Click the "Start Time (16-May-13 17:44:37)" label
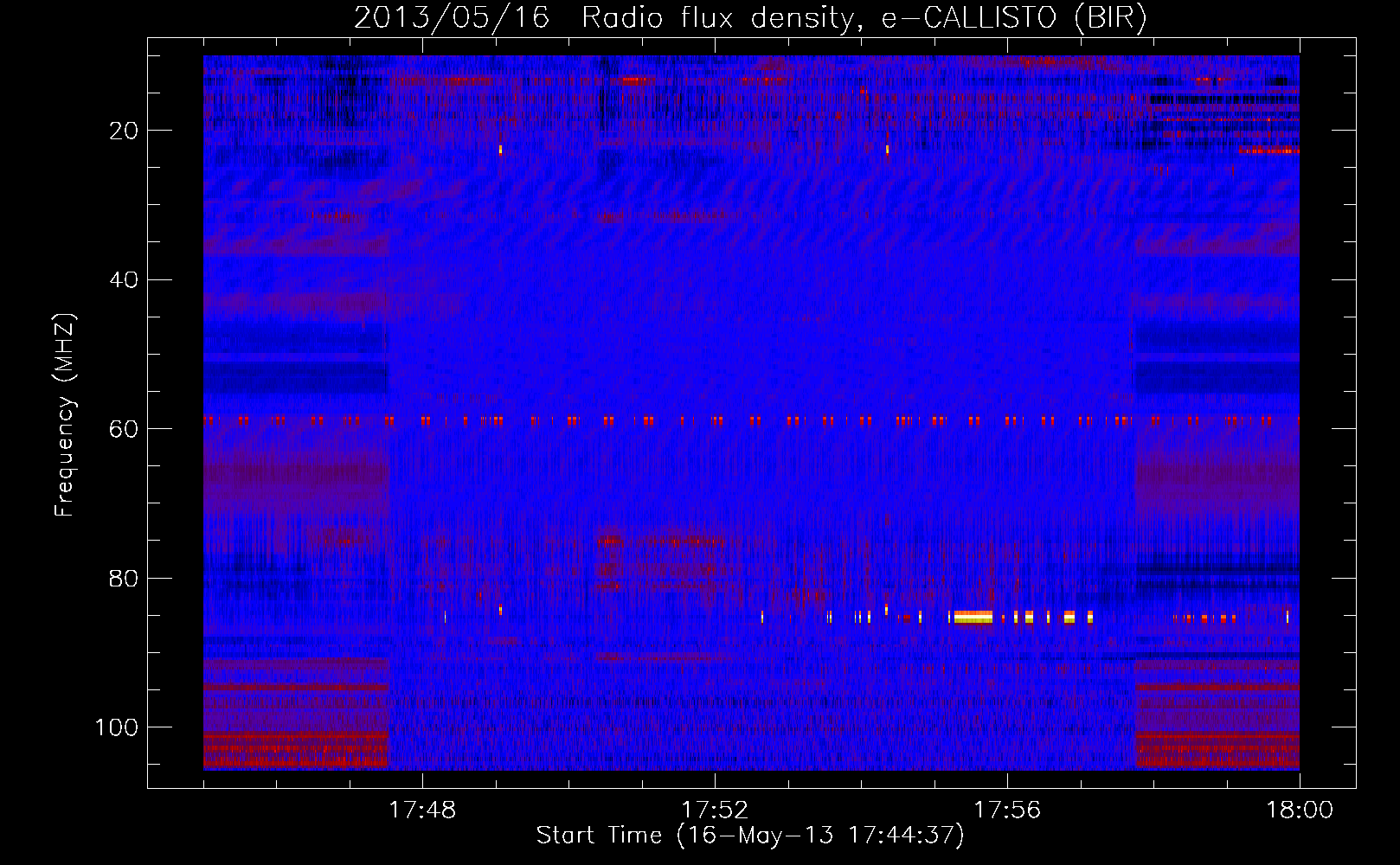This screenshot has height=865, width=1400. (750, 836)
